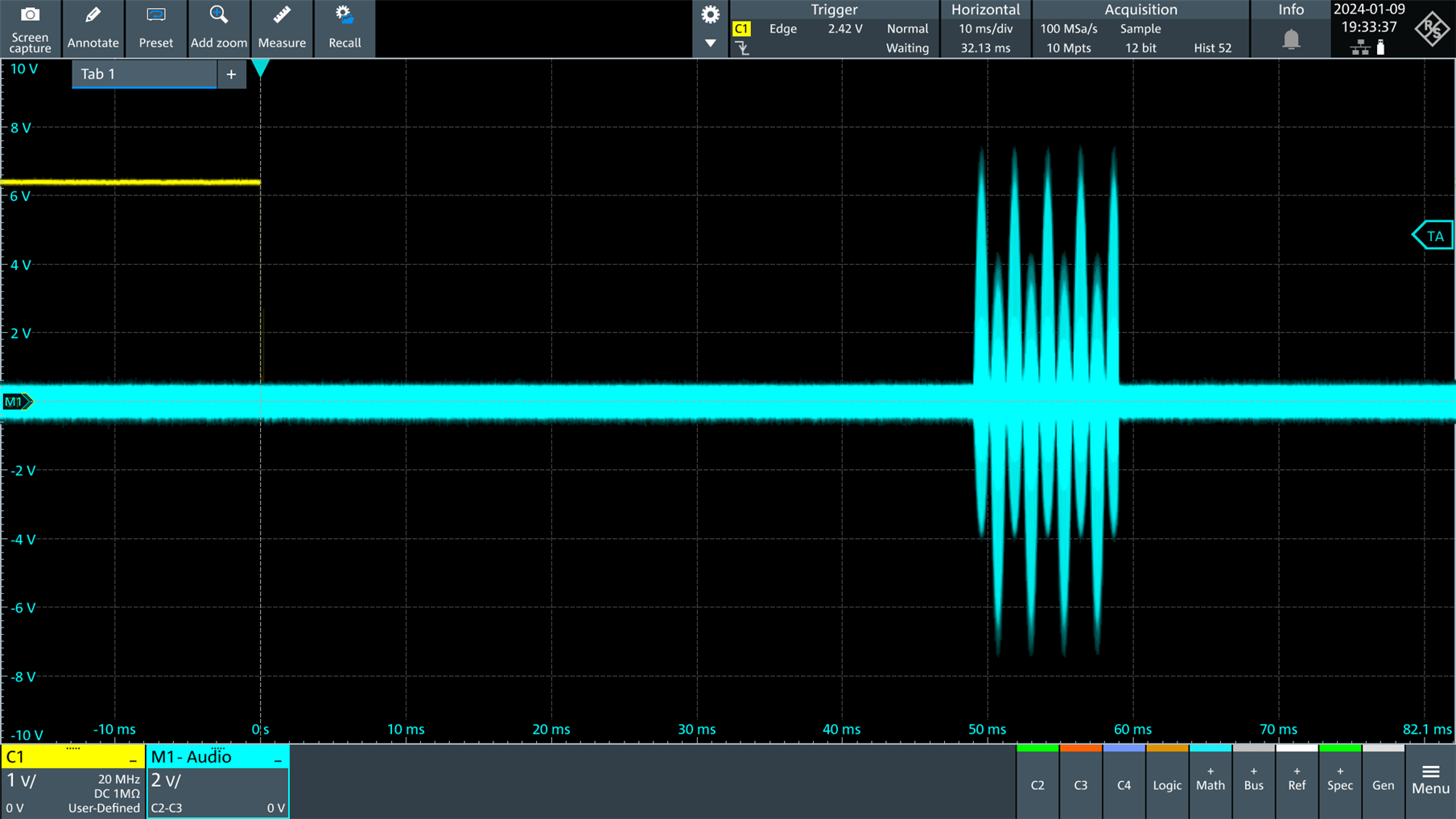
Task: Add a new tab with plus button
Action: [x=231, y=74]
